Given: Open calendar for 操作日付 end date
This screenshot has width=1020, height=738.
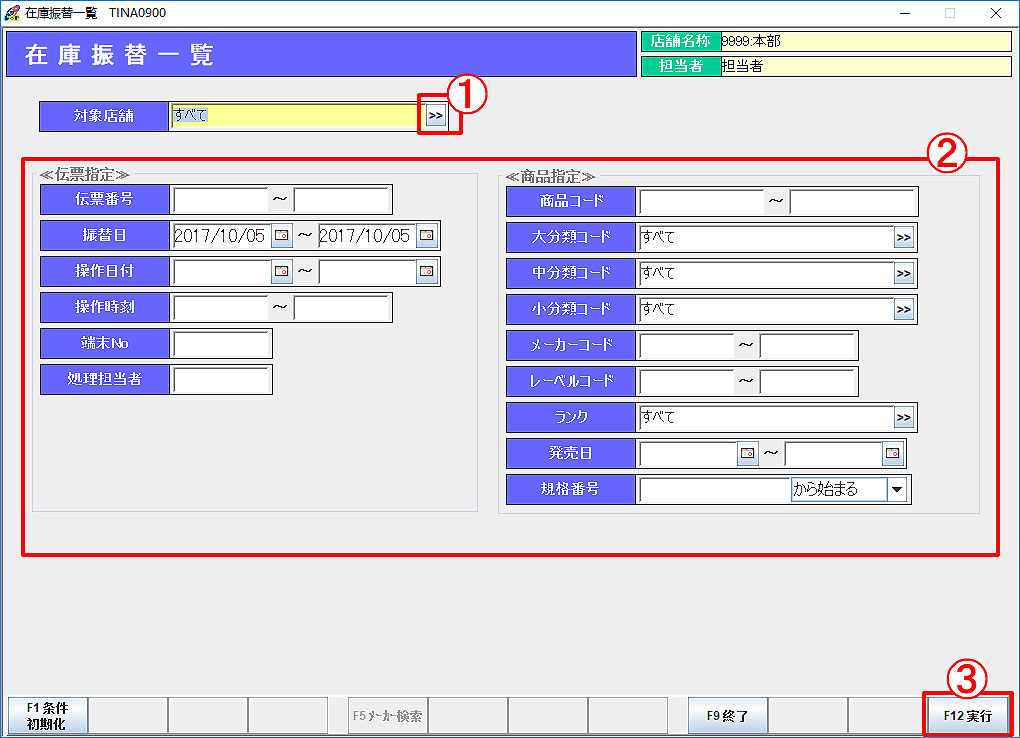Looking at the screenshot, I should click(x=427, y=271).
